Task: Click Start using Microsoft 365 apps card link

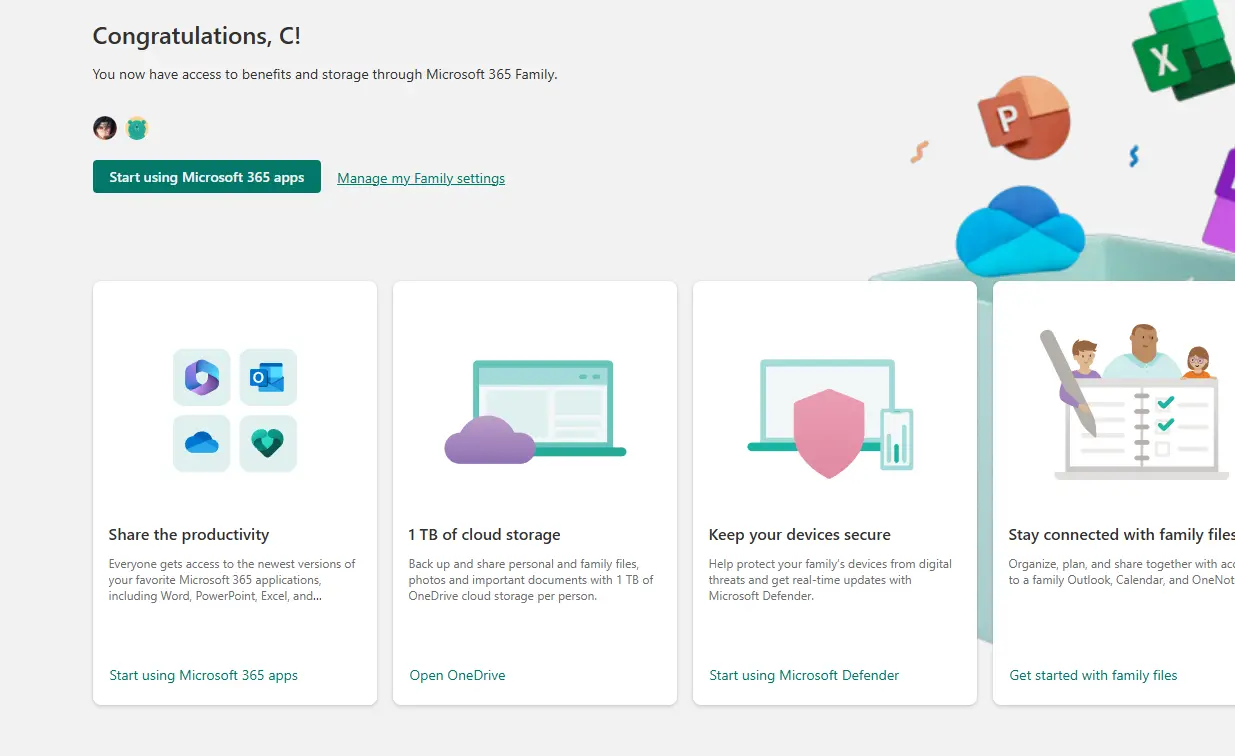Action: click(x=204, y=675)
